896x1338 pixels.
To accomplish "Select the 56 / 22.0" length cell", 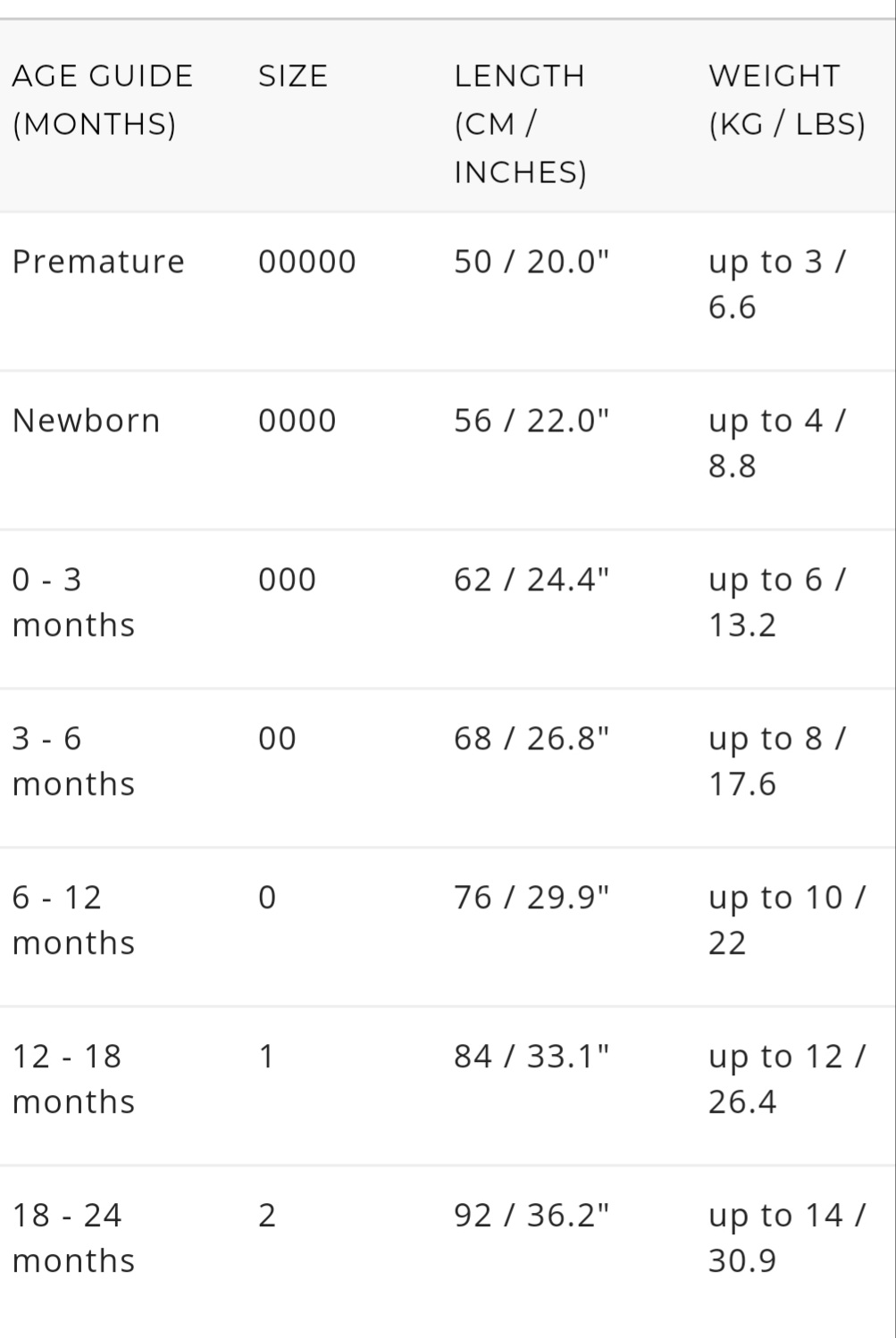I will (x=532, y=421).
